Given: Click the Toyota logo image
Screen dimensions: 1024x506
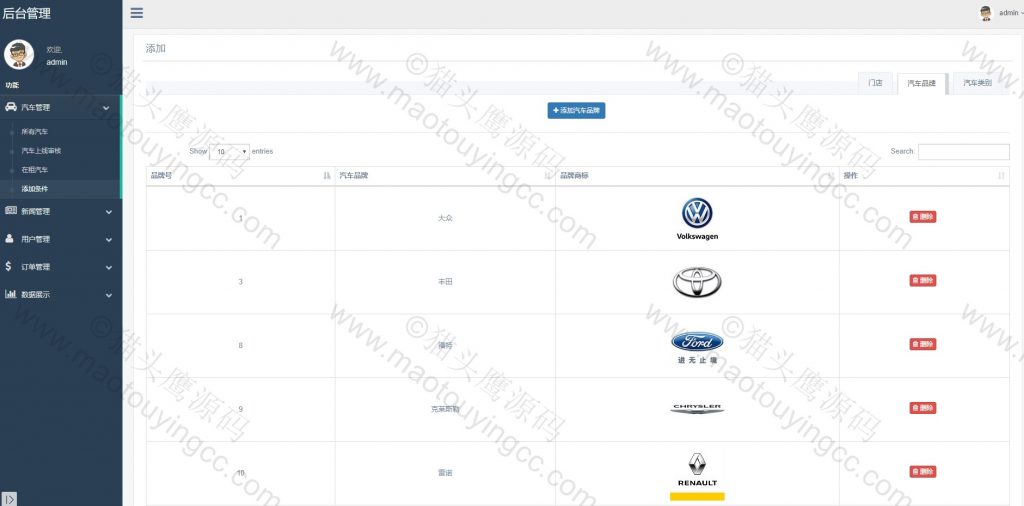Looking at the screenshot, I should coord(697,282).
